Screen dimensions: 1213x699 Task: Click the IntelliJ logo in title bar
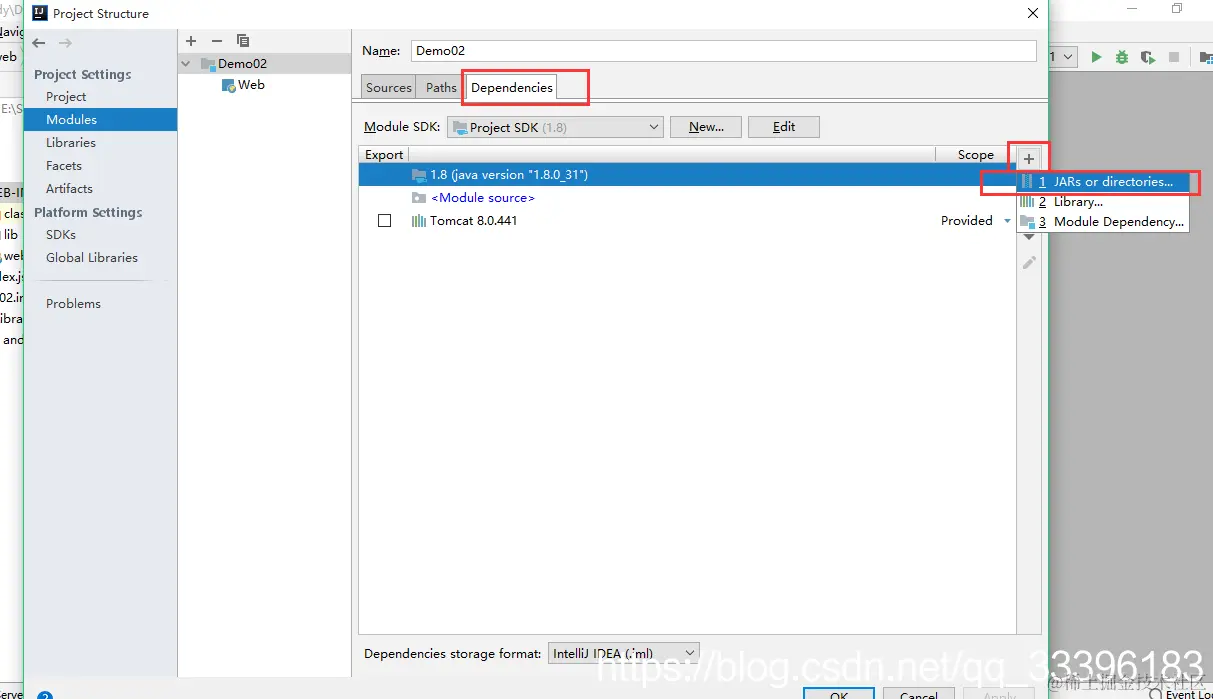[40, 13]
